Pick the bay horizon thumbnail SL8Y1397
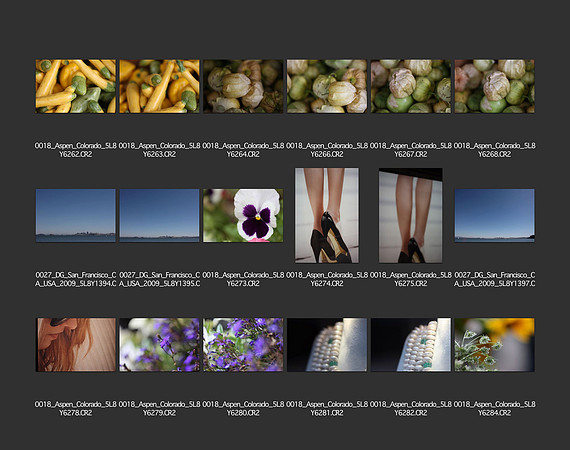Screen dimensions: 570x450 pyautogui.click(x=494, y=216)
